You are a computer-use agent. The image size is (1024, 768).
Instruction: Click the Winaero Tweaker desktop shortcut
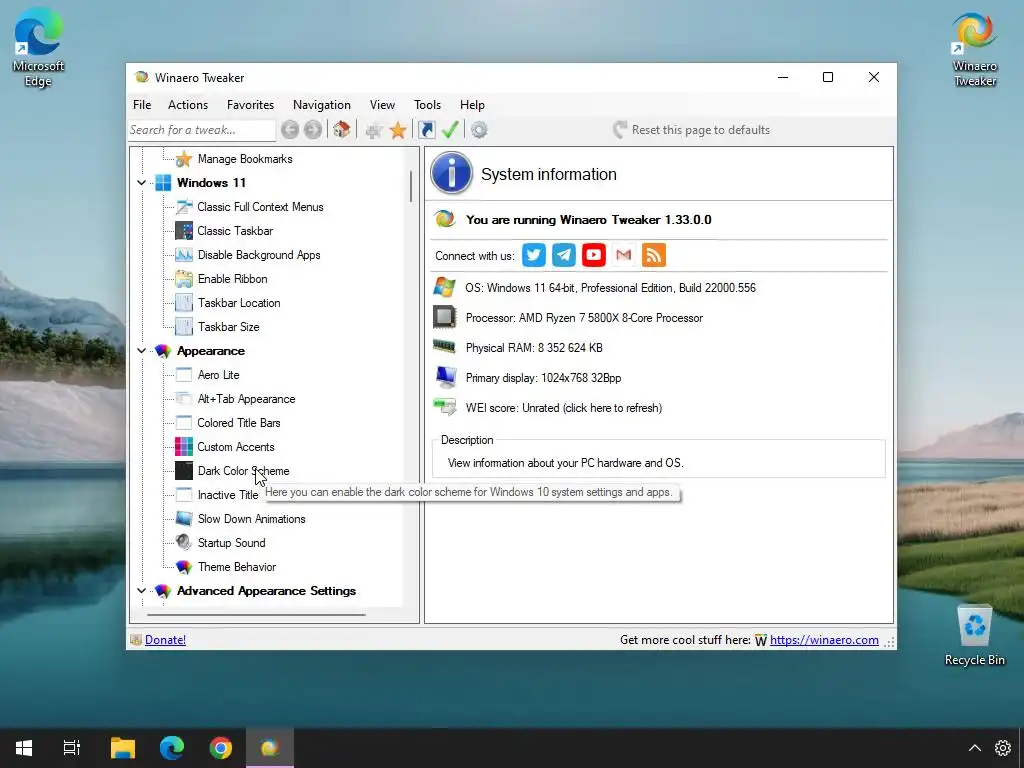[x=974, y=49]
